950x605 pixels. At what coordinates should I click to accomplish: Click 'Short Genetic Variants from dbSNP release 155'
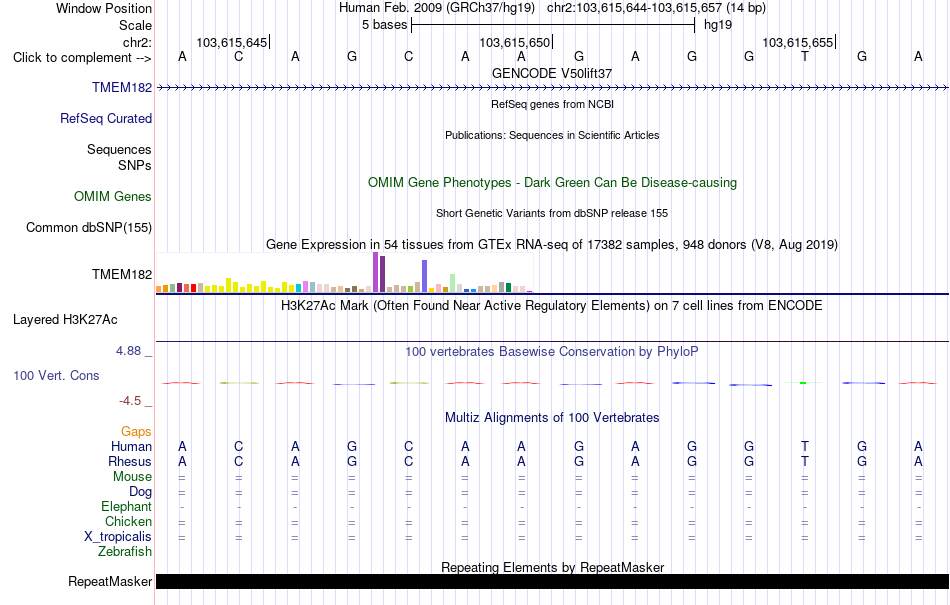coord(552,213)
